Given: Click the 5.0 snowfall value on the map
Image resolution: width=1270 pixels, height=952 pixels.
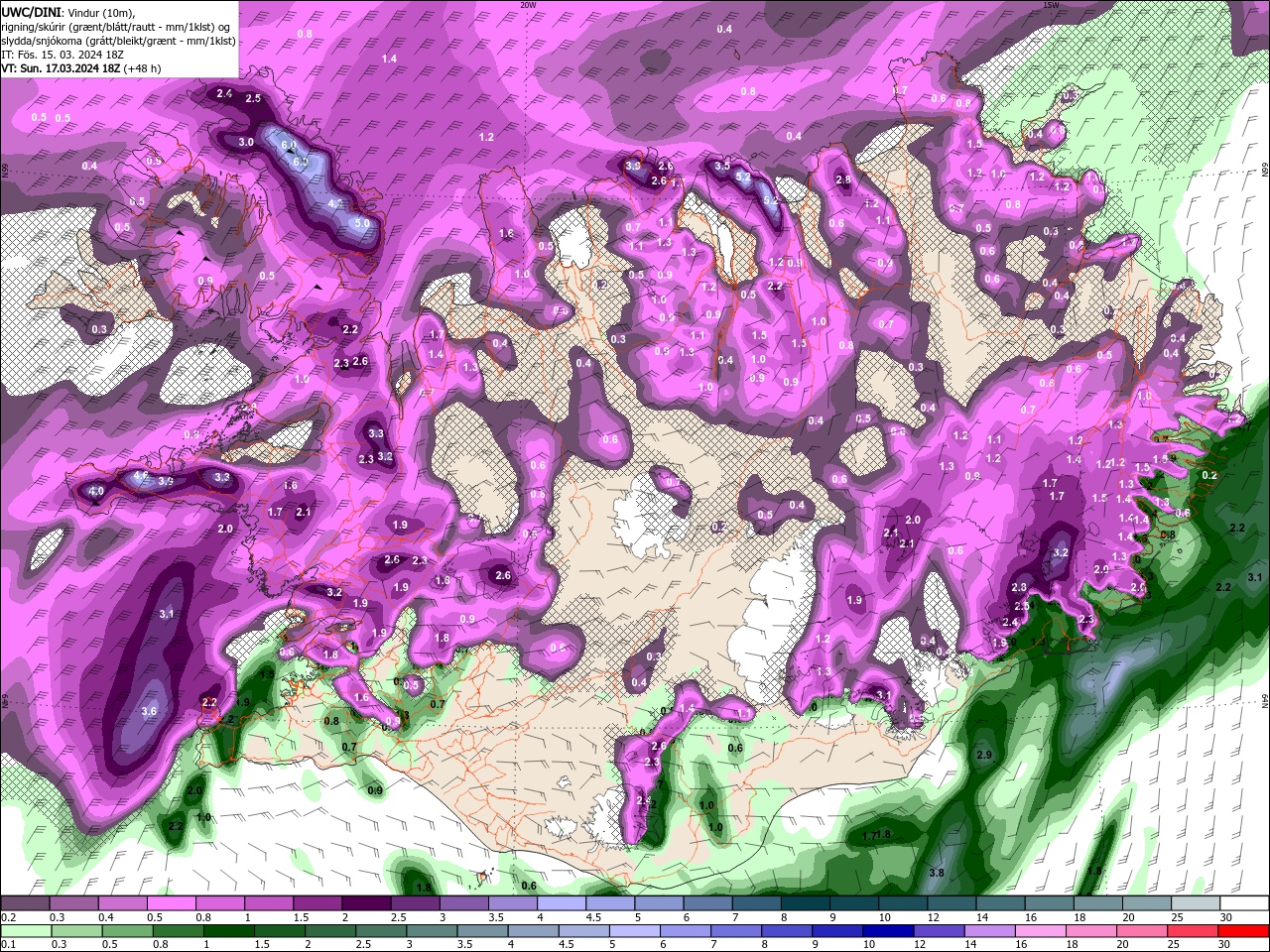Looking at the screenshot, I should click(361, 224).
